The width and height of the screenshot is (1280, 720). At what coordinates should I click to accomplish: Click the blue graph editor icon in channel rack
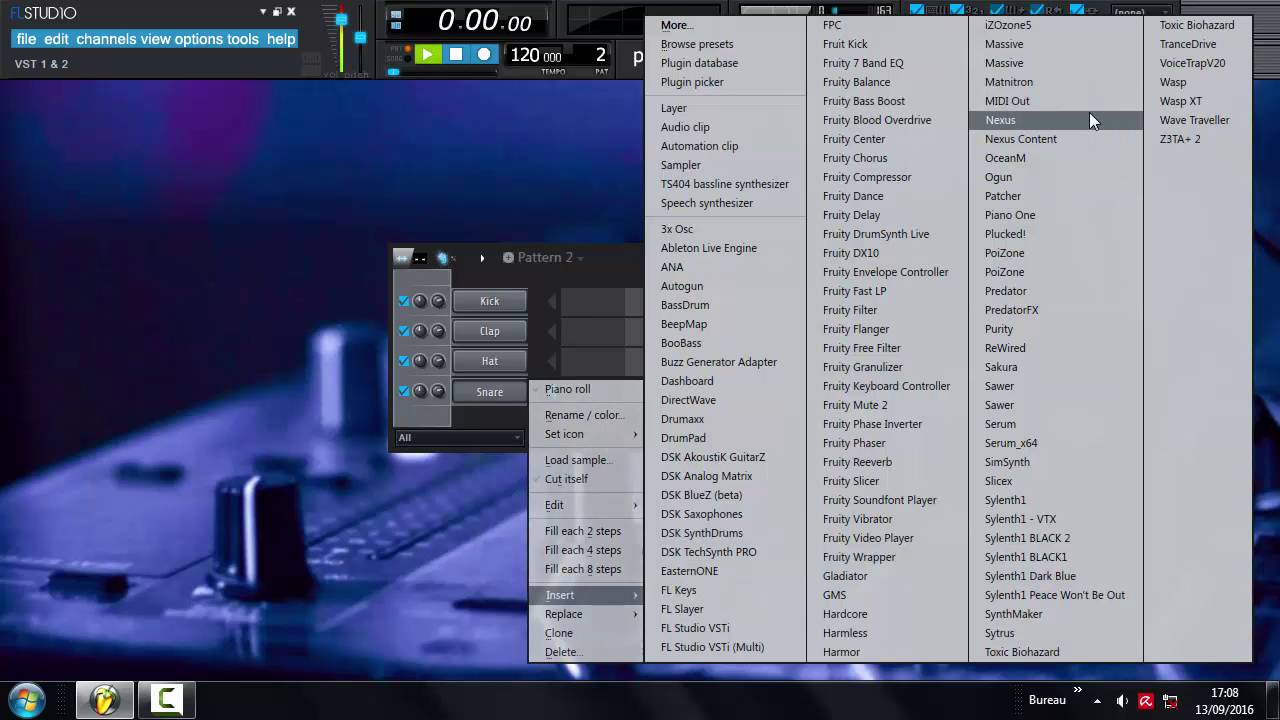coord(442,258)
